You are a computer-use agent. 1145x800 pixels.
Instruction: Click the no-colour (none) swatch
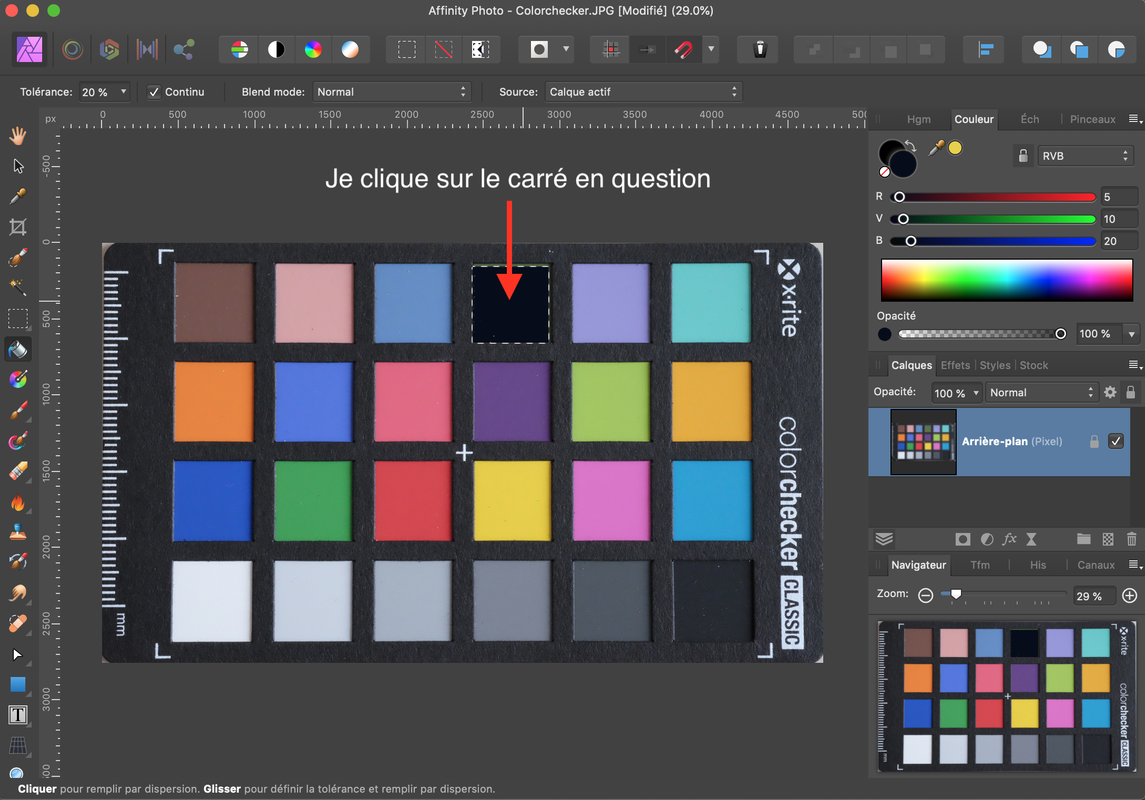click(x=884, y=172)
